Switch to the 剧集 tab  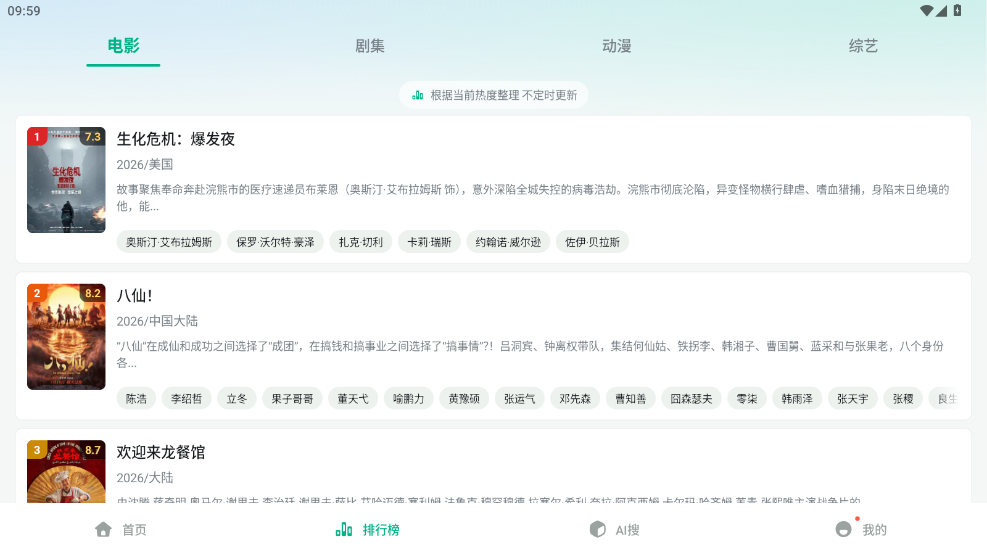coord(370,46)
